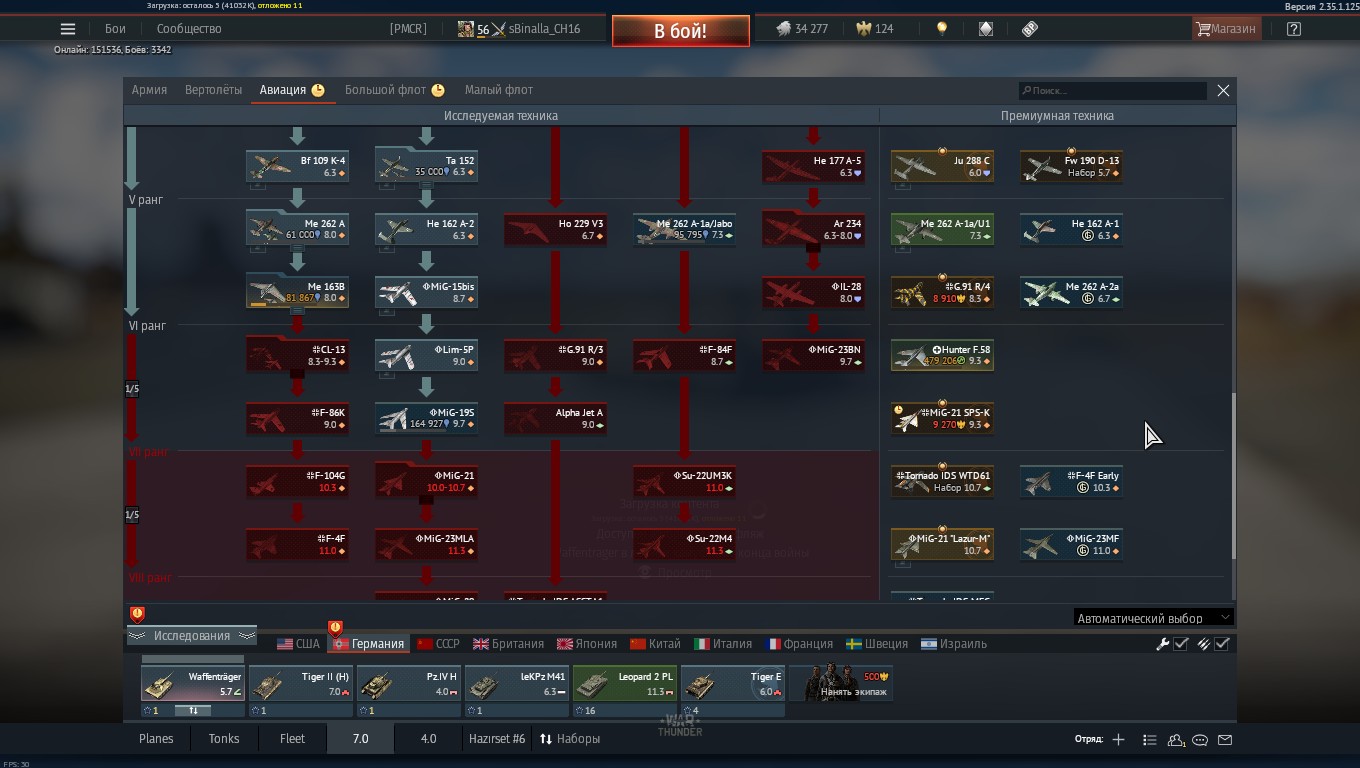
Task: Click the [PMCR] squadron tag
Action: click(408, 29)
